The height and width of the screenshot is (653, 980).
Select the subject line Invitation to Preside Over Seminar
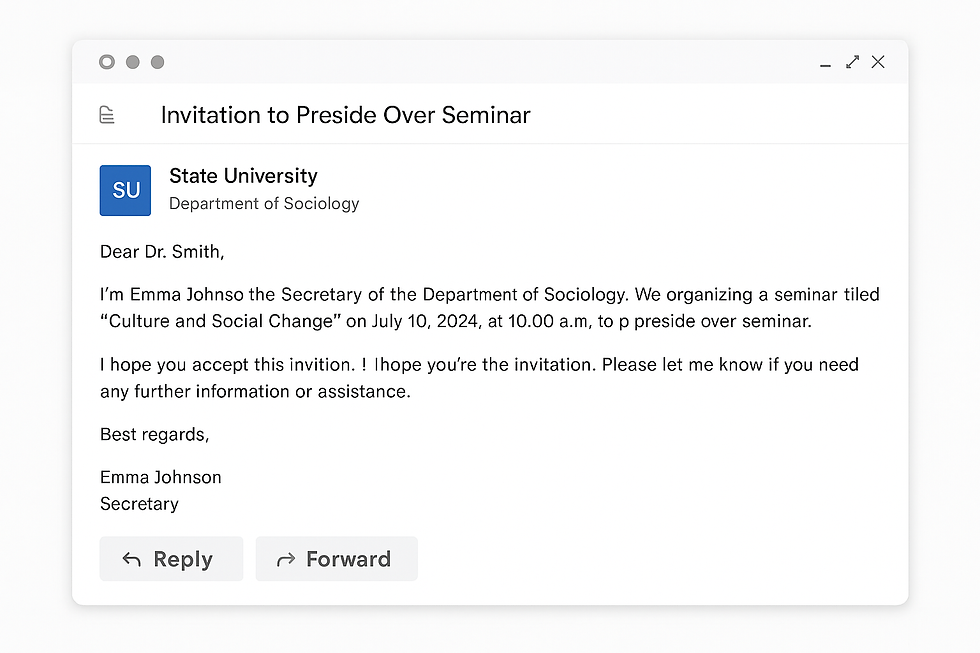(x=345, y=114)
